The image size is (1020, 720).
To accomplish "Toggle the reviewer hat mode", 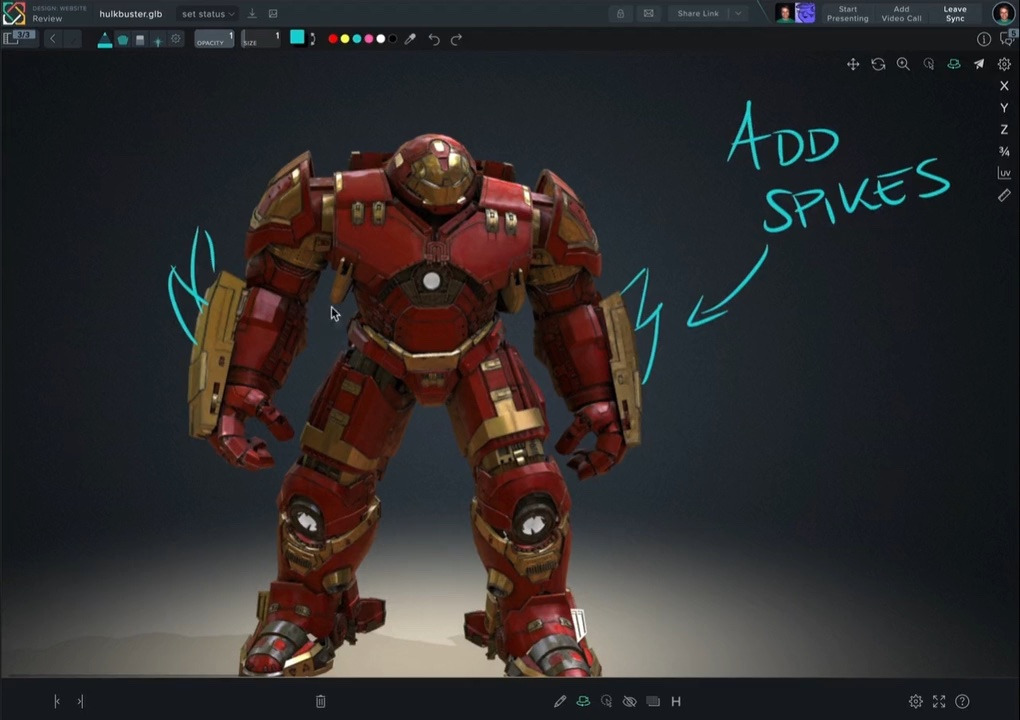I will point(583,701).
